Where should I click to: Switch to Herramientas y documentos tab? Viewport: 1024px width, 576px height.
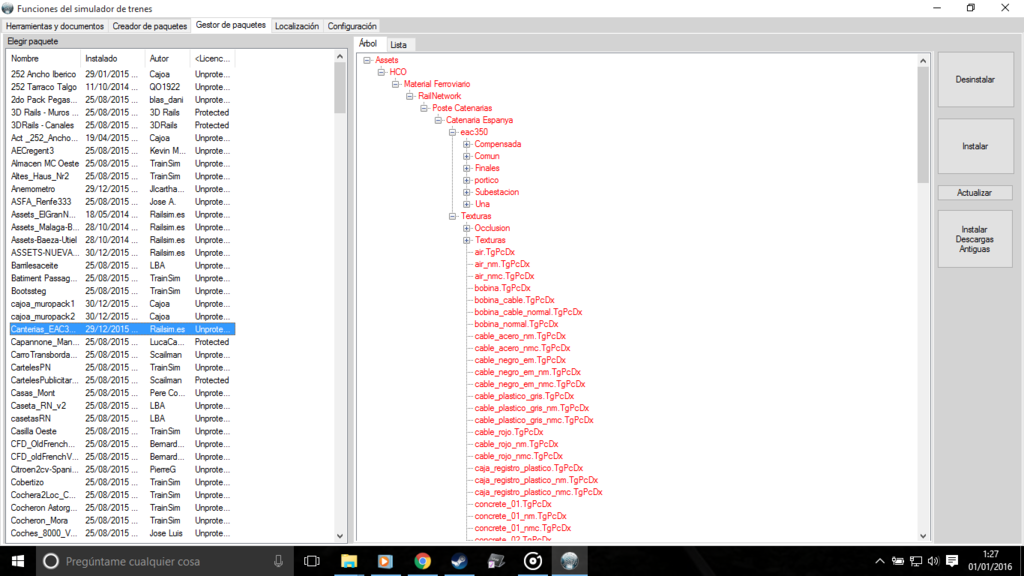click(55, 26)
